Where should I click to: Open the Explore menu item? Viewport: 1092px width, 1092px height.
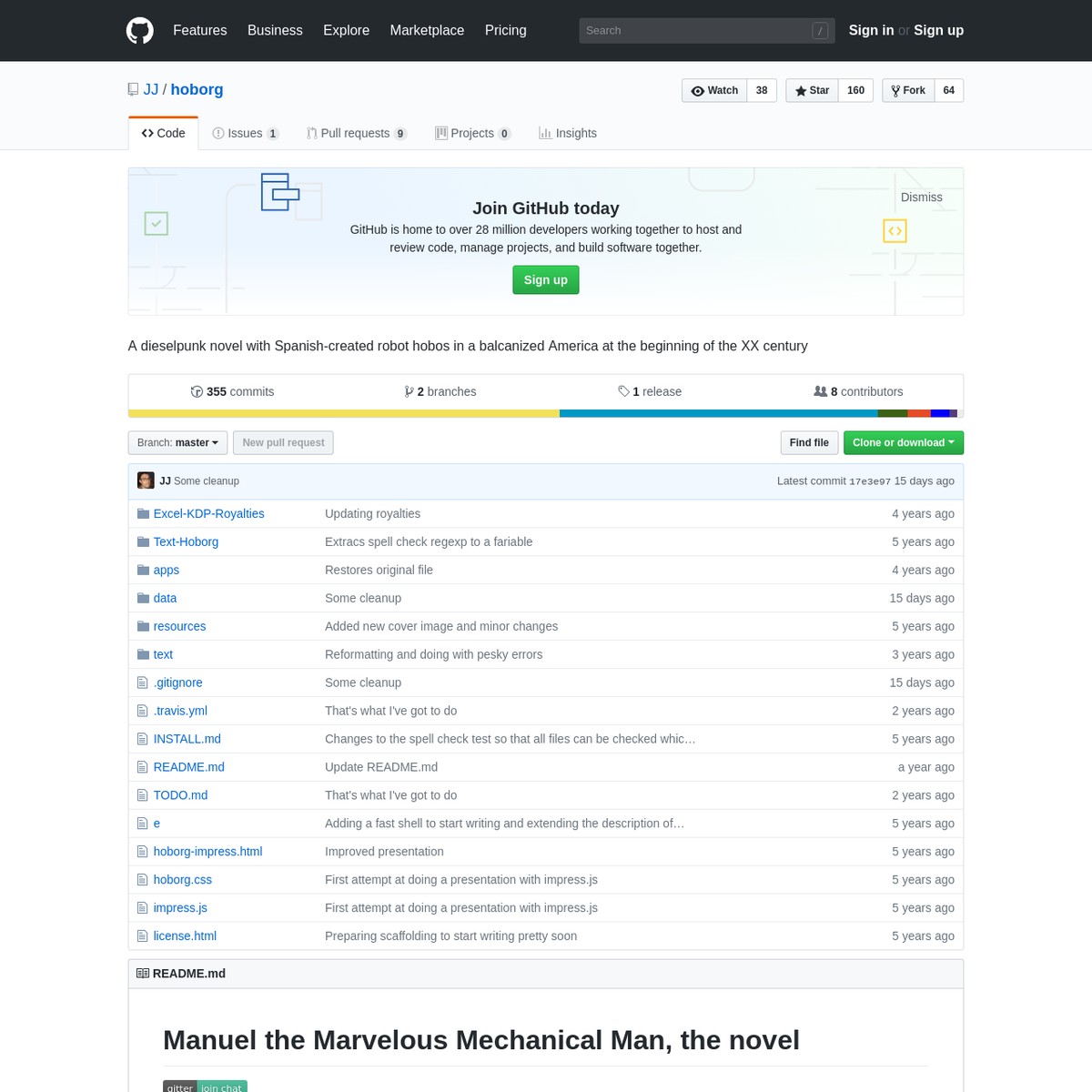coord(347,30)
